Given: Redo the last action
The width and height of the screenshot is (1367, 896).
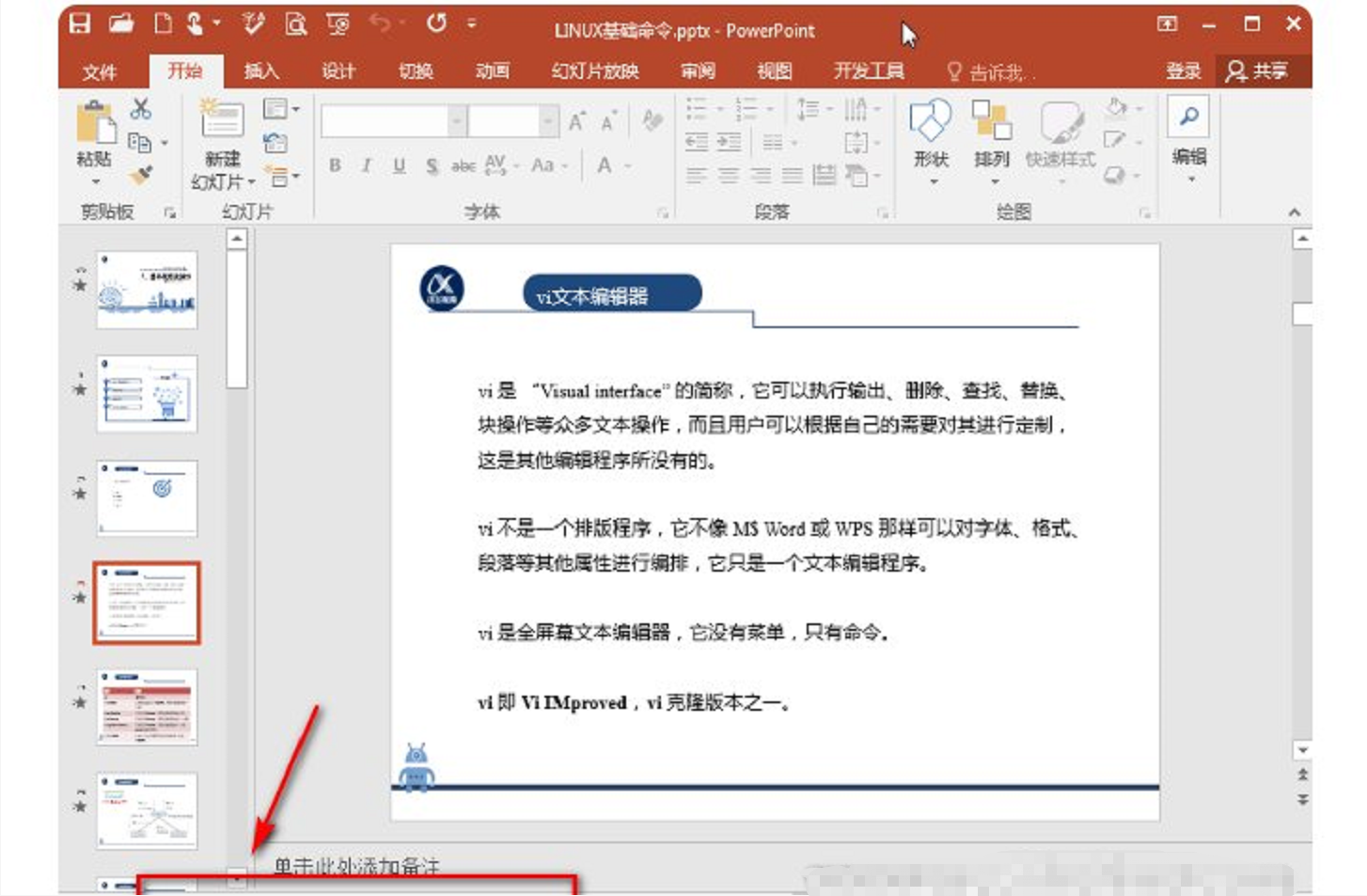Looking at the screenshot, I should coord(436,24).
